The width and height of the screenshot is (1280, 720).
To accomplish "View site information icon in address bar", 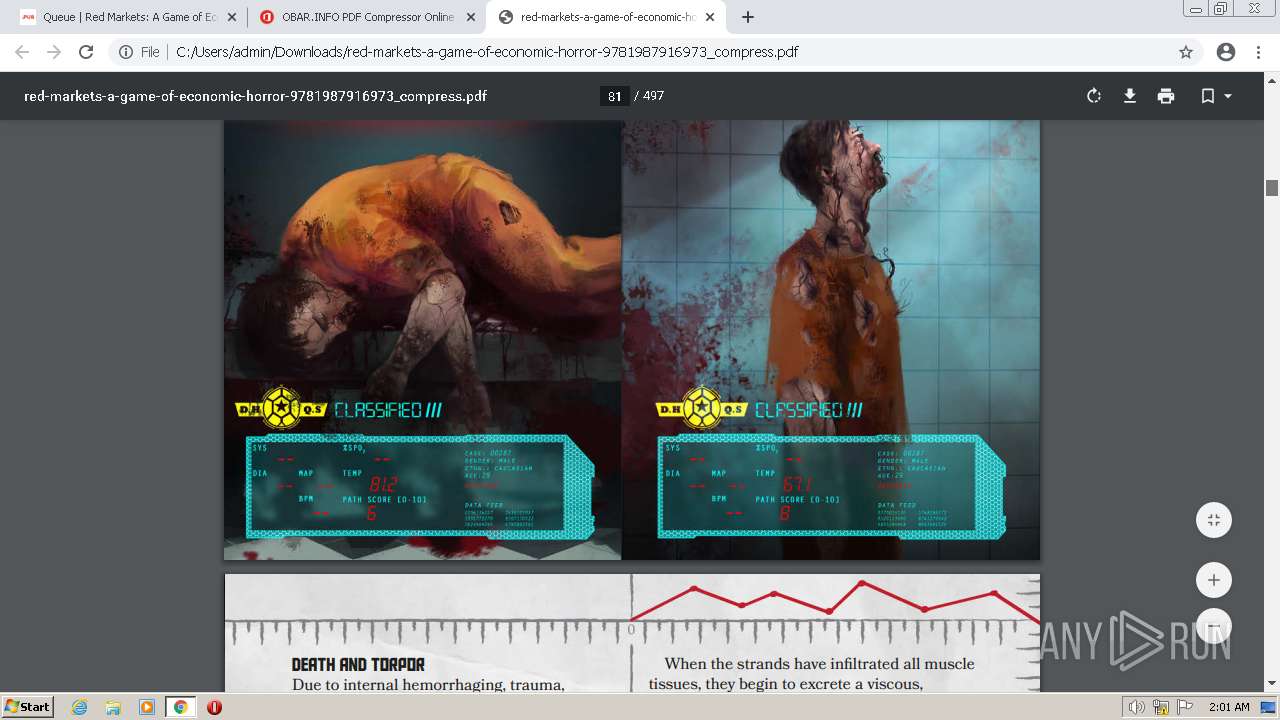I will (x=126, y=52).
